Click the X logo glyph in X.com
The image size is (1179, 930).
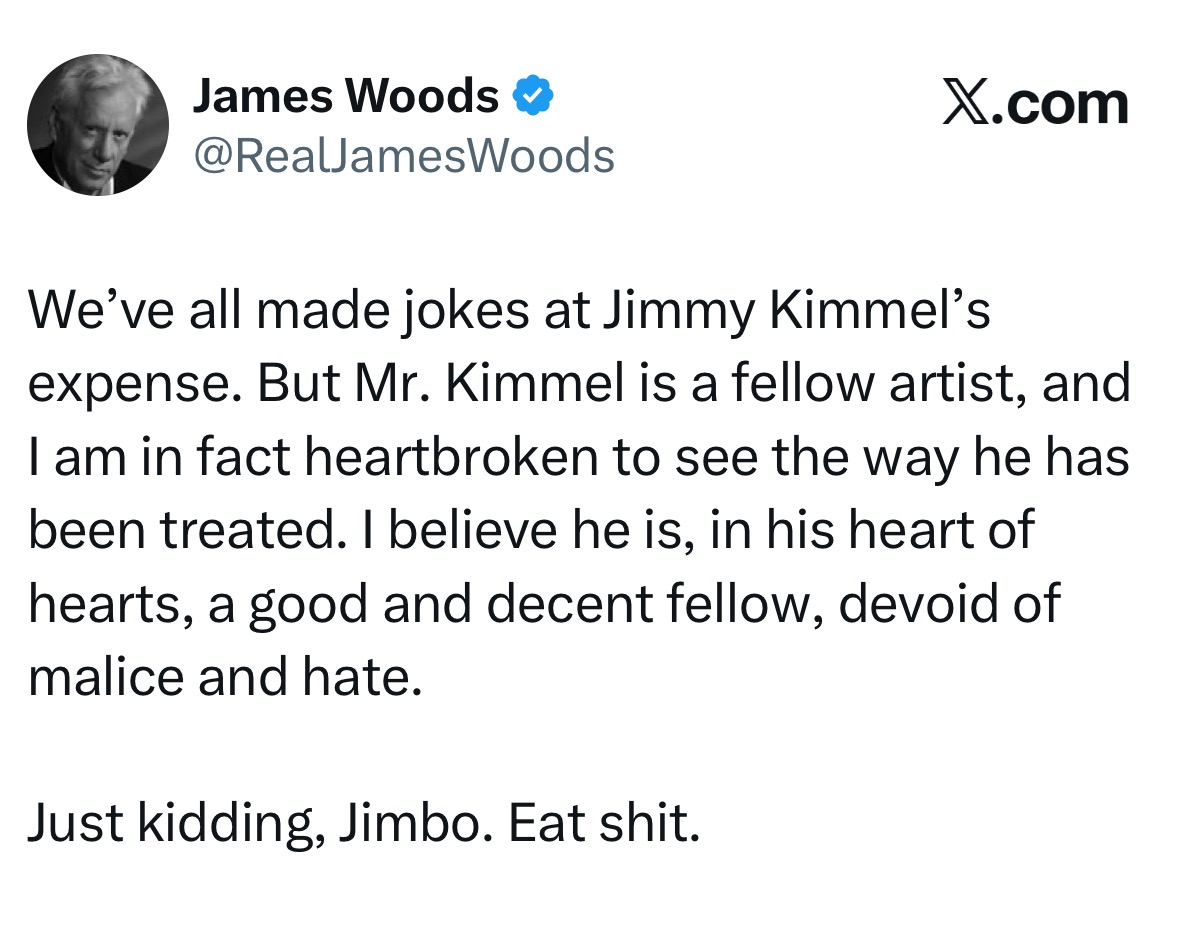tap(966, 105)
